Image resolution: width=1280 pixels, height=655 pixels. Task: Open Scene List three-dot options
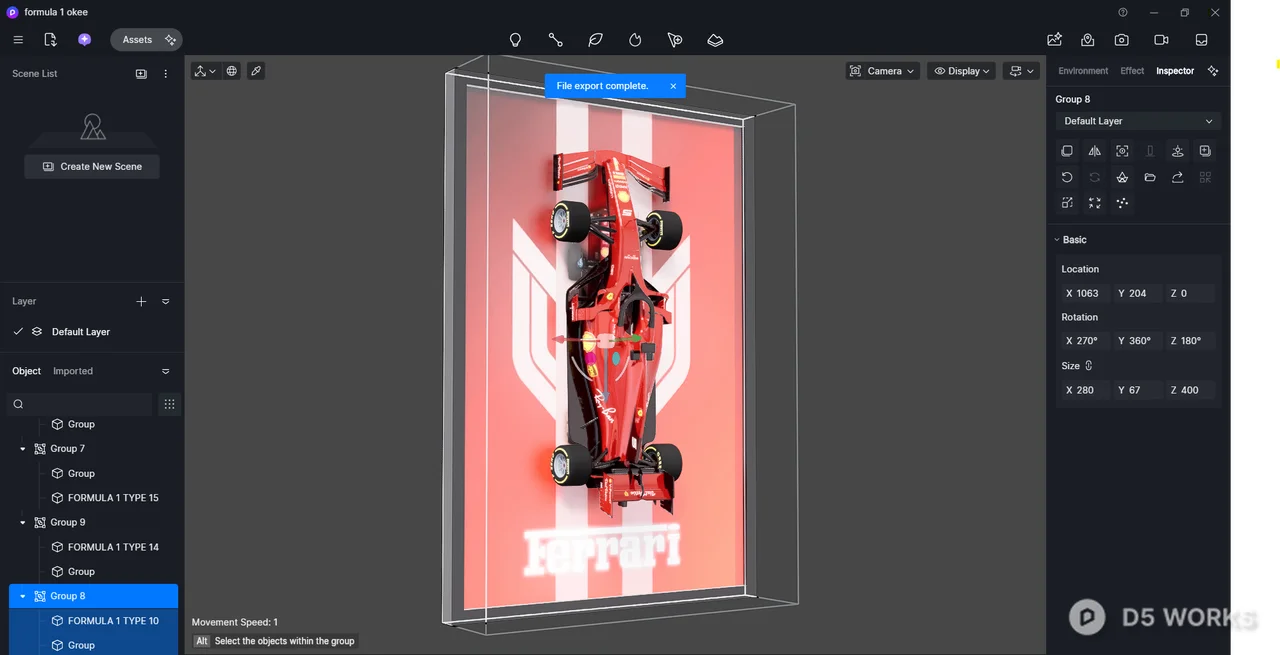tap(165, 74)
